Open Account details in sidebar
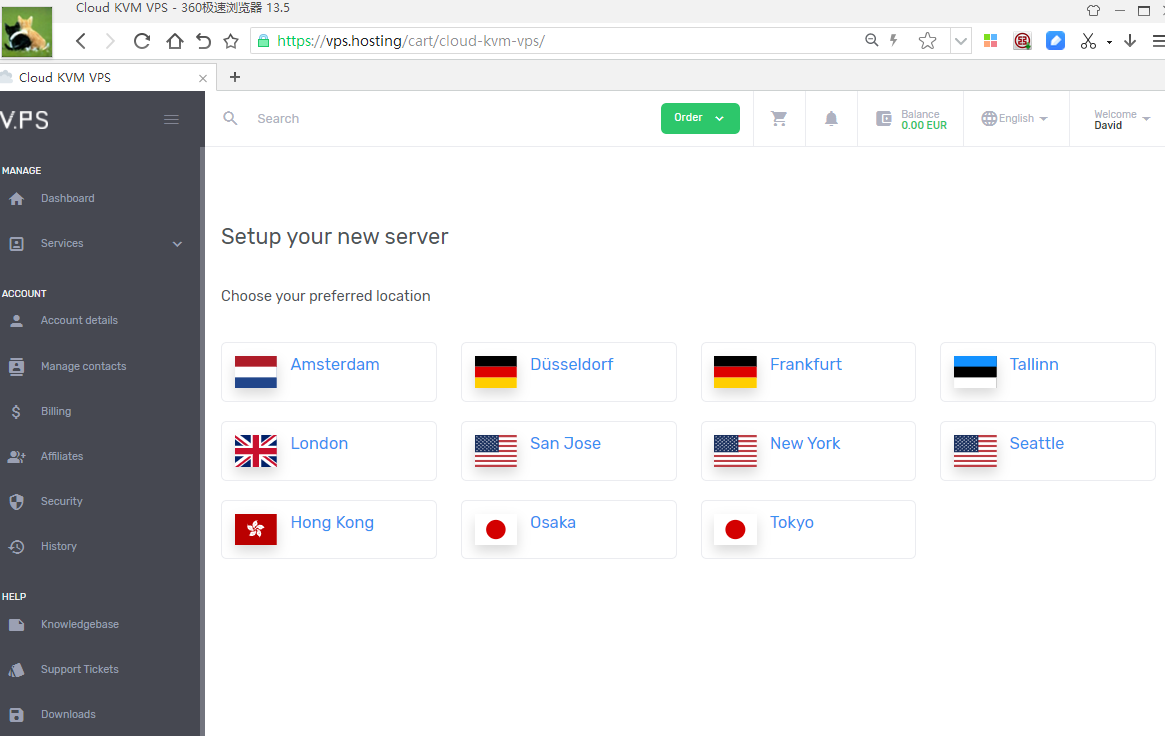The height and width of the screenshot is (736, 1165). point(79,321)
